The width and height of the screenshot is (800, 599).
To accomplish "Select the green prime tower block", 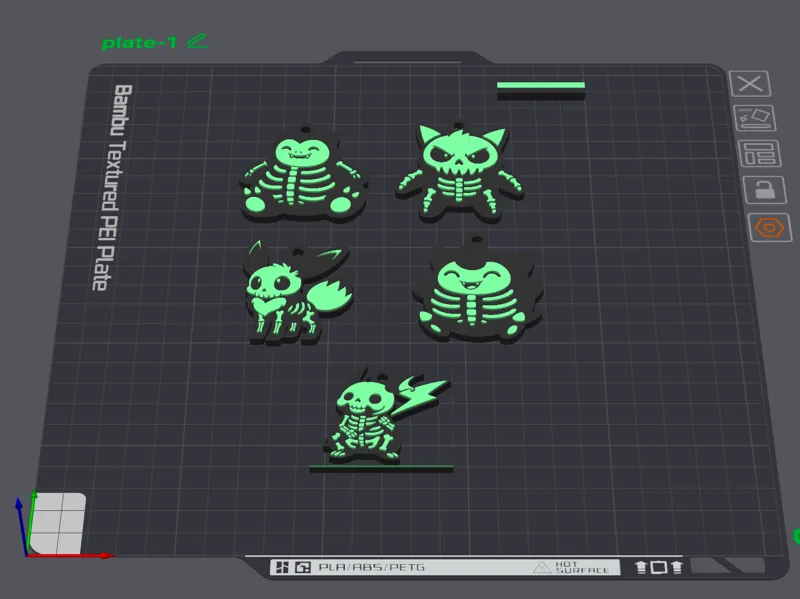I will click(x=541, y=90).
